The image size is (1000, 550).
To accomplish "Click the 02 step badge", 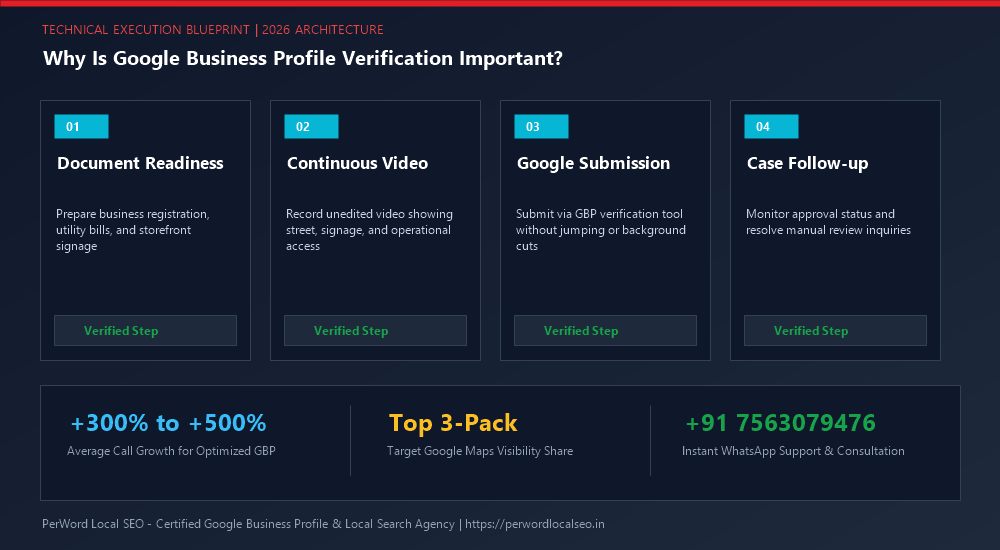I will 311,126.
